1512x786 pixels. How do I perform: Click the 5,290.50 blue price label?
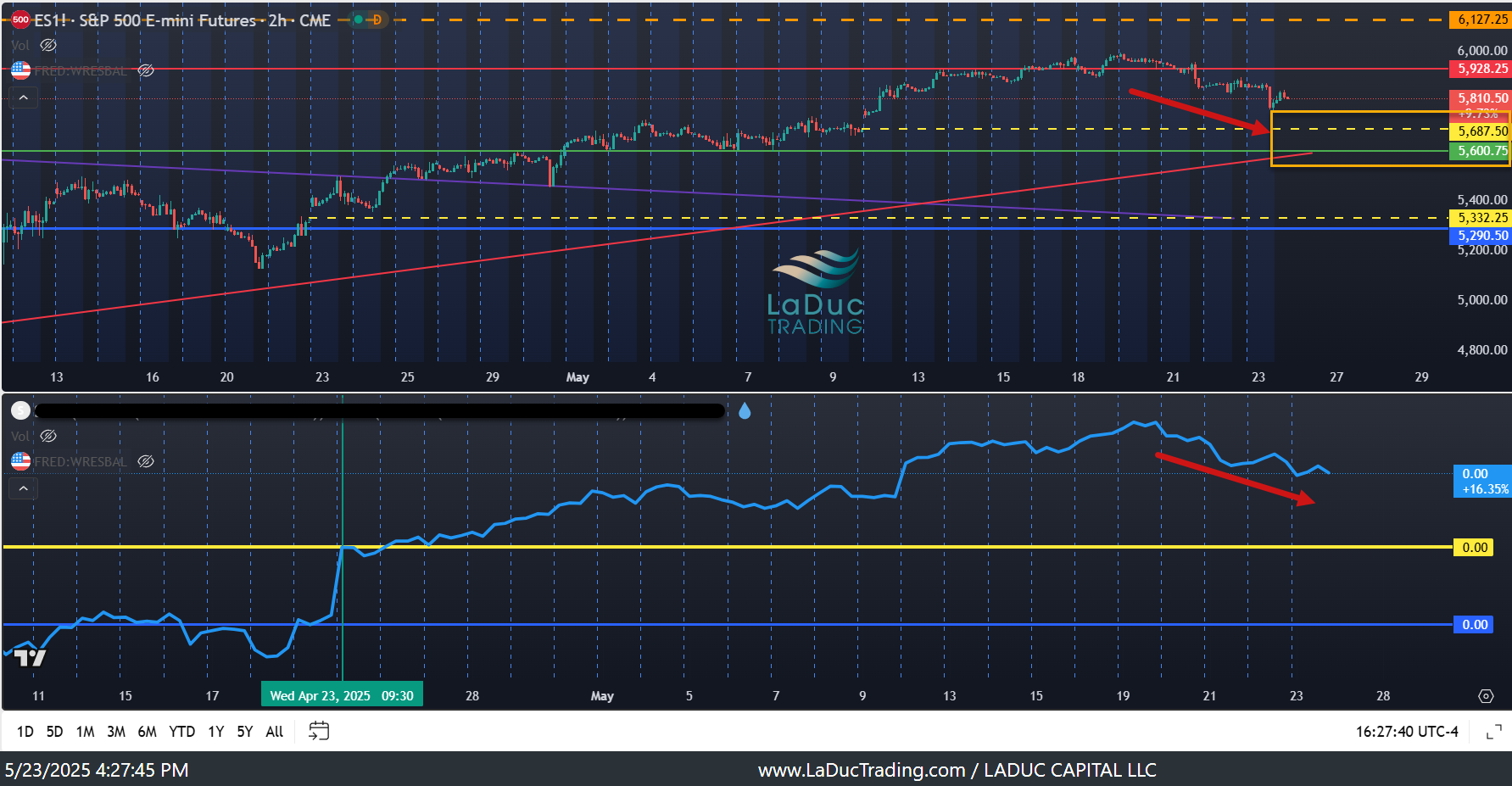[1481, 236]
